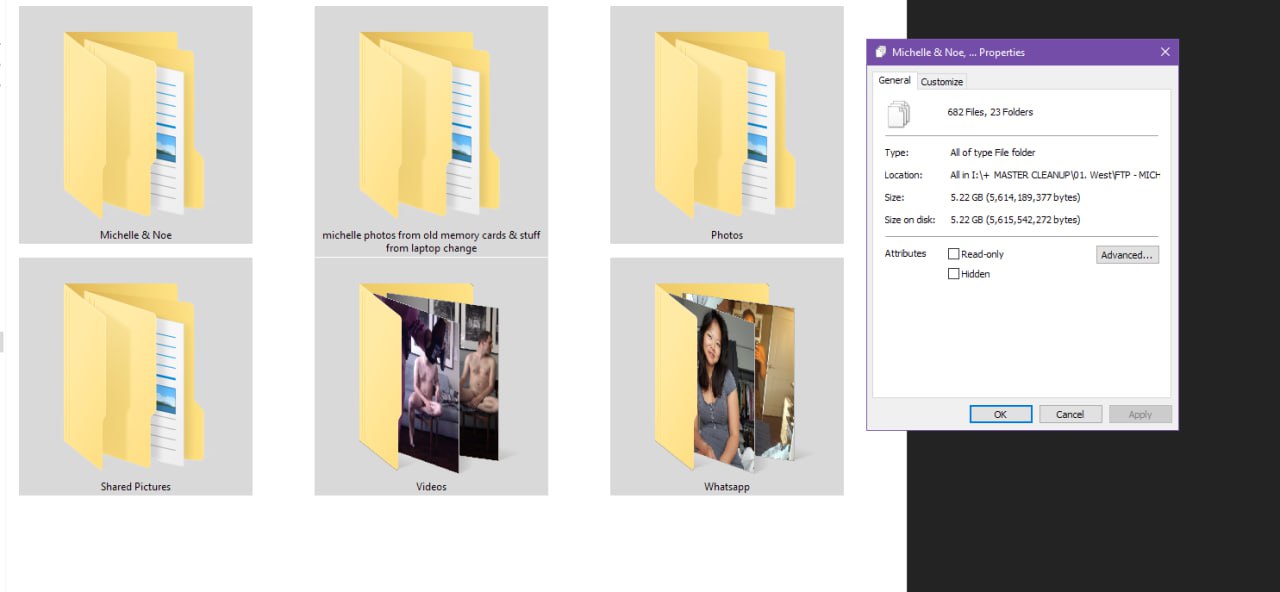Click the Videos folder icon
The image size is (1280, 592).
tap(431, 376)
